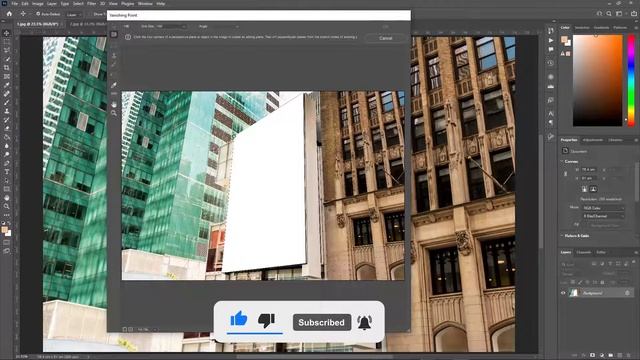Open the second document tab
The image size is (640, 360).
click(87, 24)
